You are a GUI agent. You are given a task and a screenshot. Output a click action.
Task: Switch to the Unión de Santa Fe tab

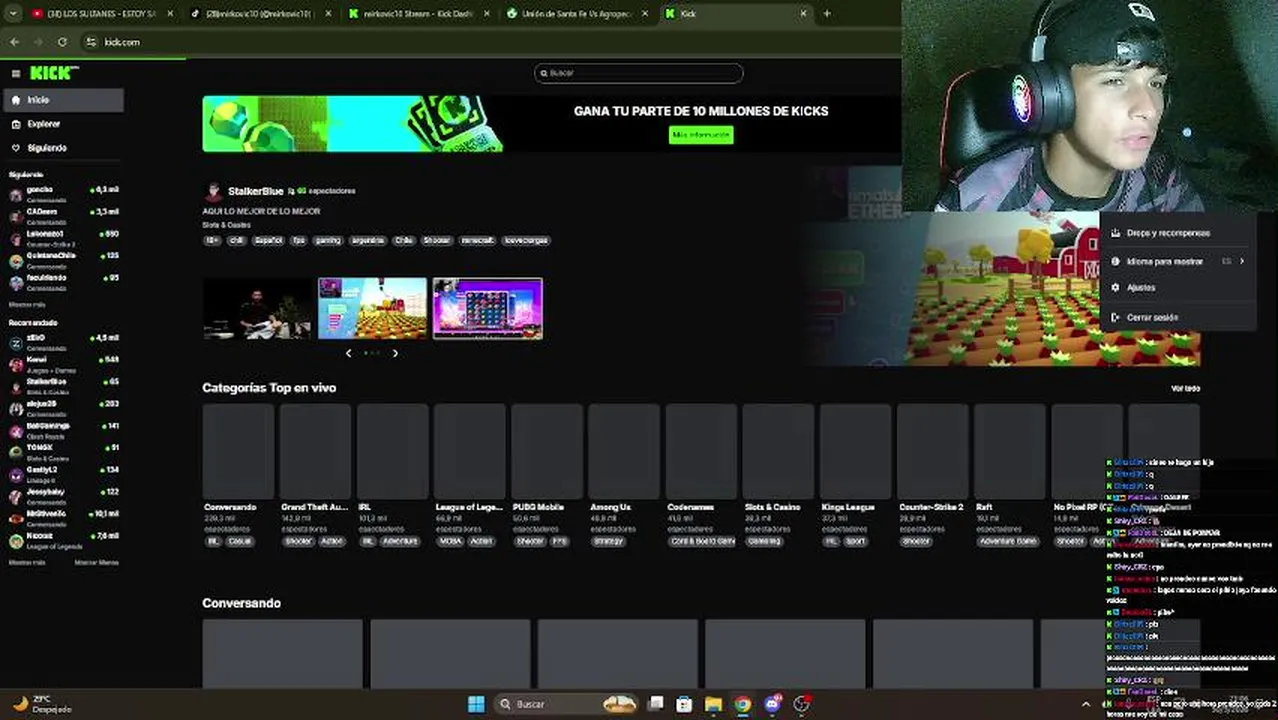tap(577, 14)
